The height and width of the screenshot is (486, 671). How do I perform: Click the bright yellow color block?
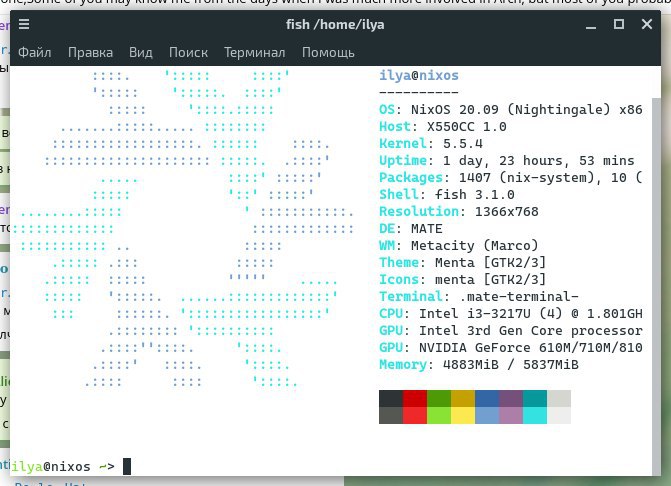[463, 415]
